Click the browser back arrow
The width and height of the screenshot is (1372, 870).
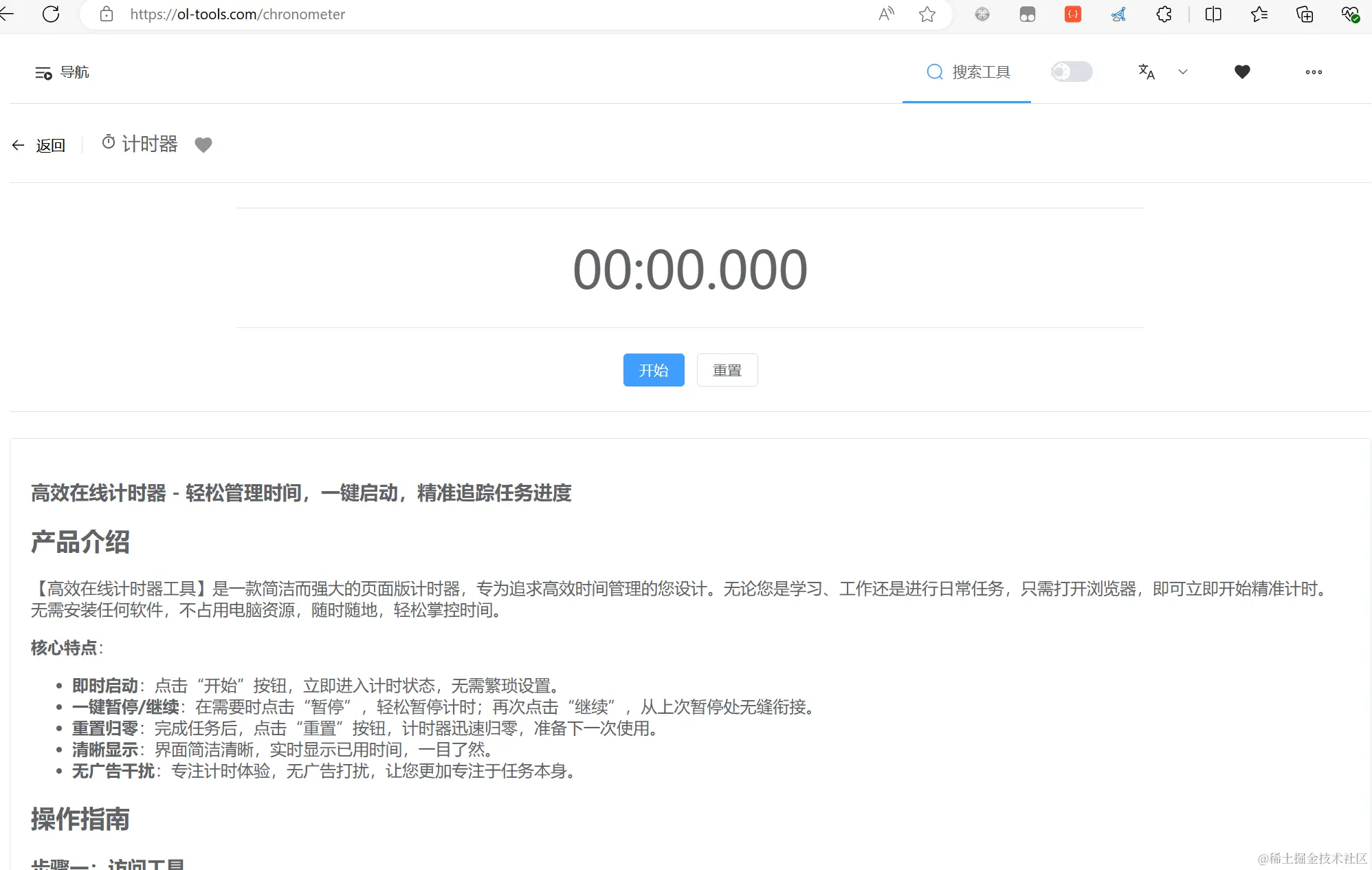pos(6,14)
